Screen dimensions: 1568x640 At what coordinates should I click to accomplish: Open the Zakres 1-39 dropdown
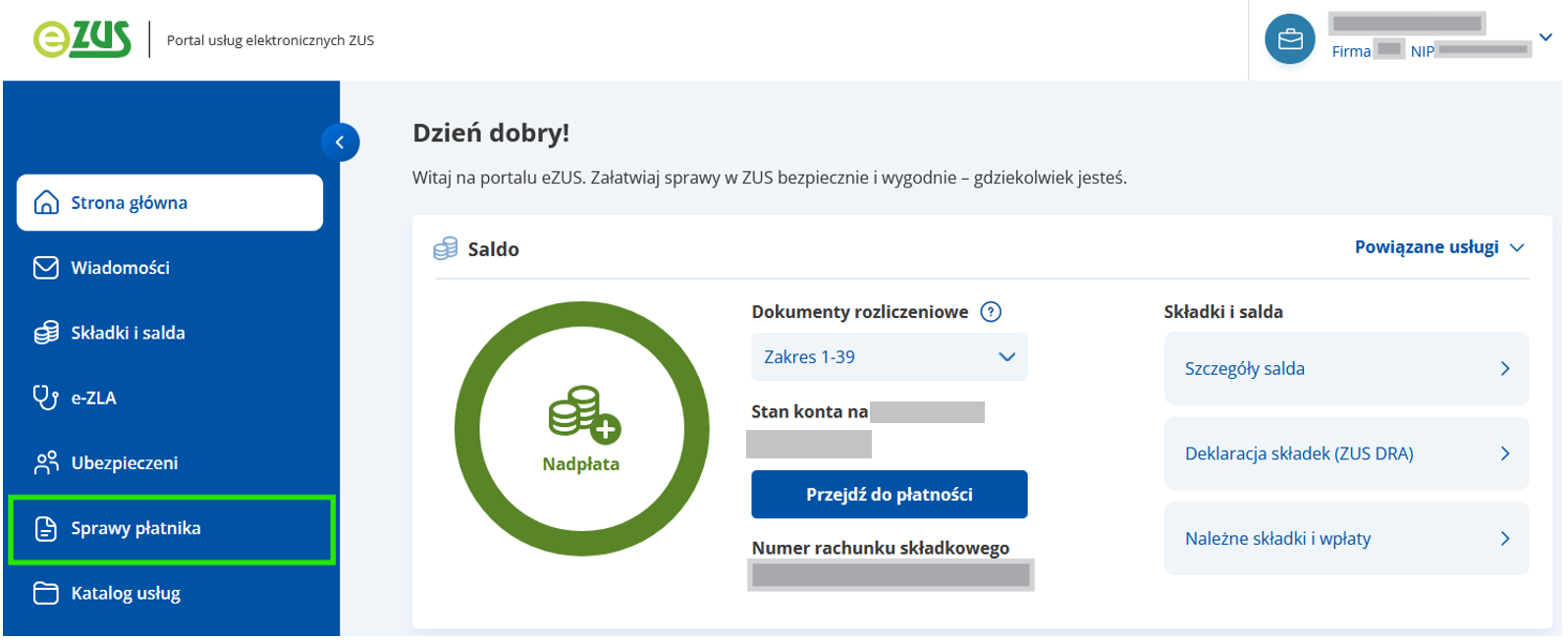889,357
